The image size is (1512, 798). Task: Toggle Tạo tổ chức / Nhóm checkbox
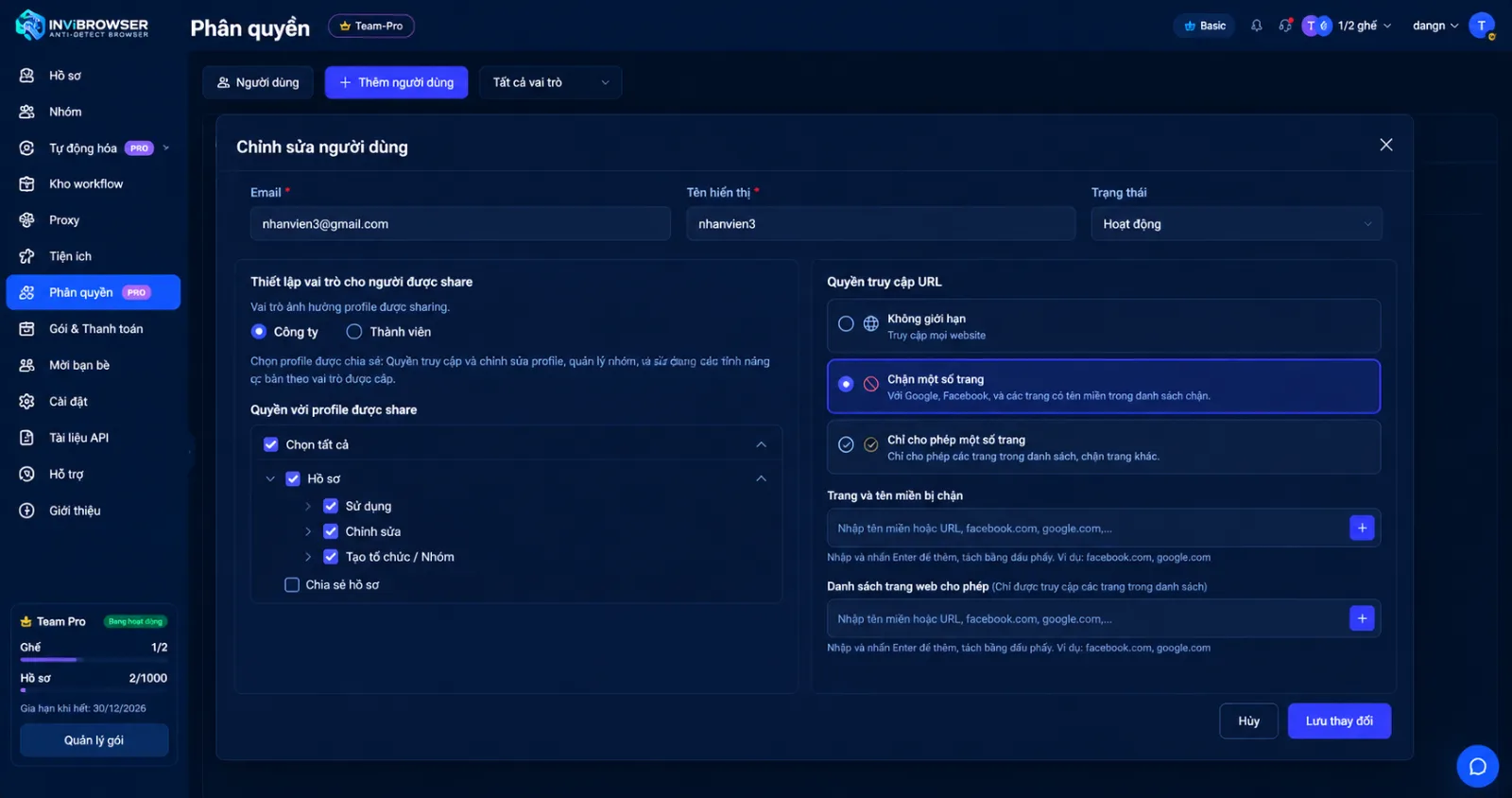[x=331, y=557]
